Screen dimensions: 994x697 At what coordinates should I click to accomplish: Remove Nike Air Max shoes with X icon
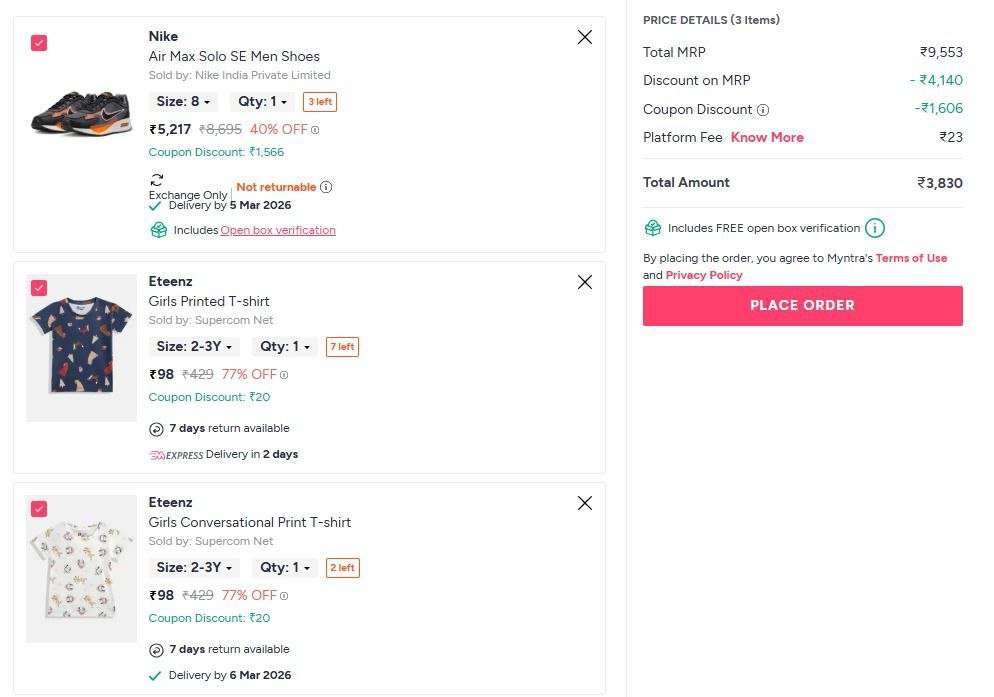point(585,37)
